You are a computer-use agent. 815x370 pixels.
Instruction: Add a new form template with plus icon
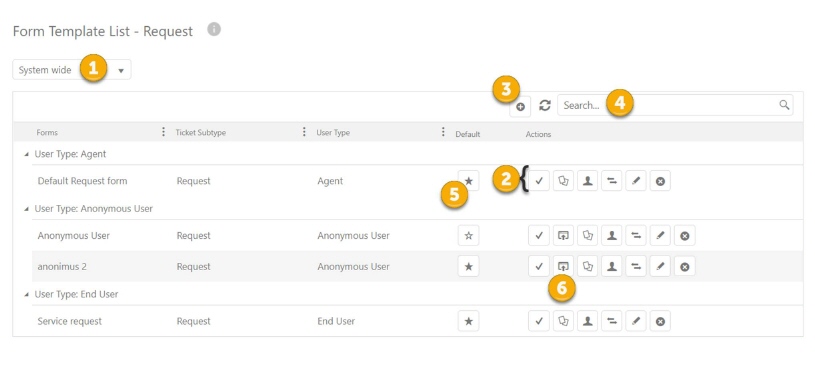[x=520, y=107]
